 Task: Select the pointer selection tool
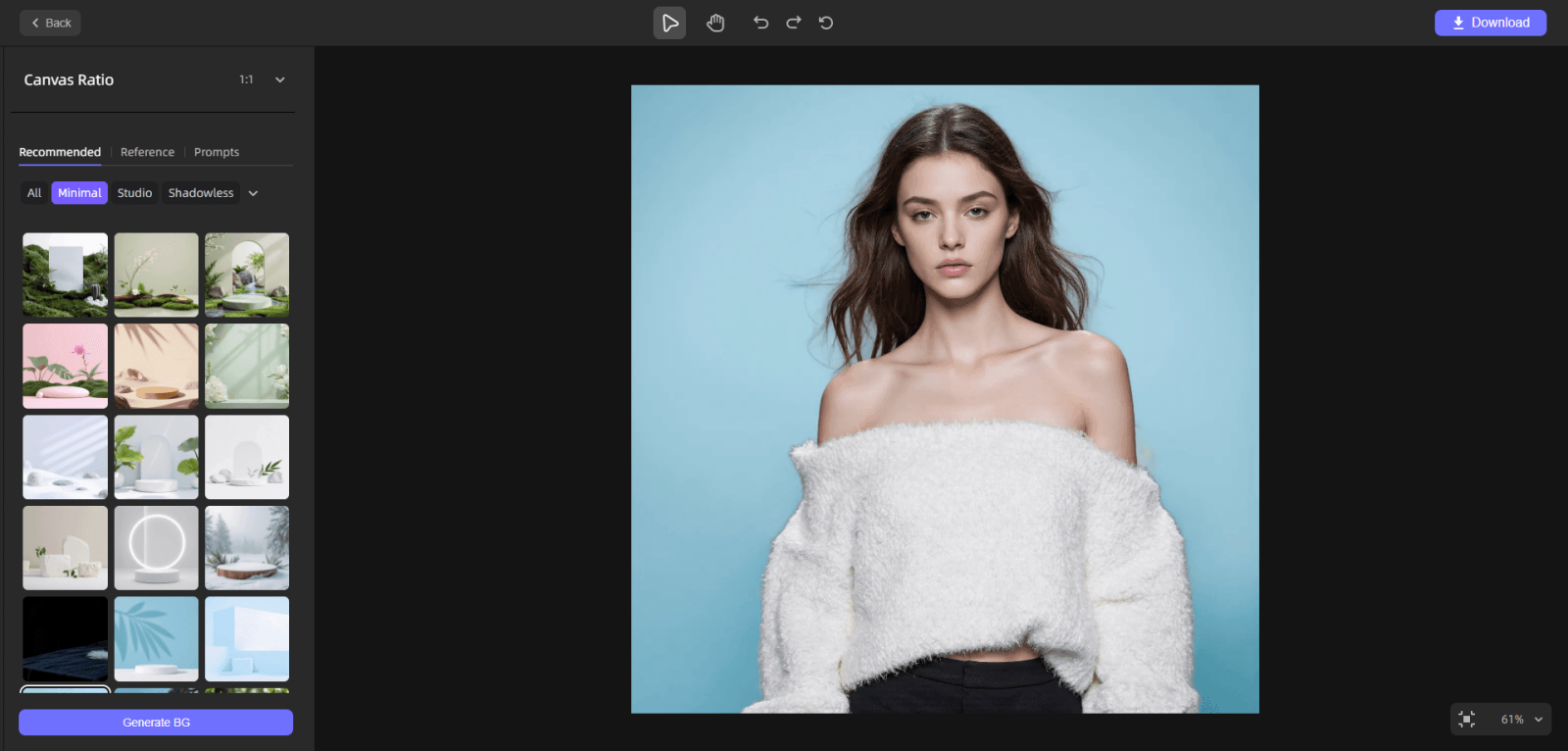(x=669, y=23)
